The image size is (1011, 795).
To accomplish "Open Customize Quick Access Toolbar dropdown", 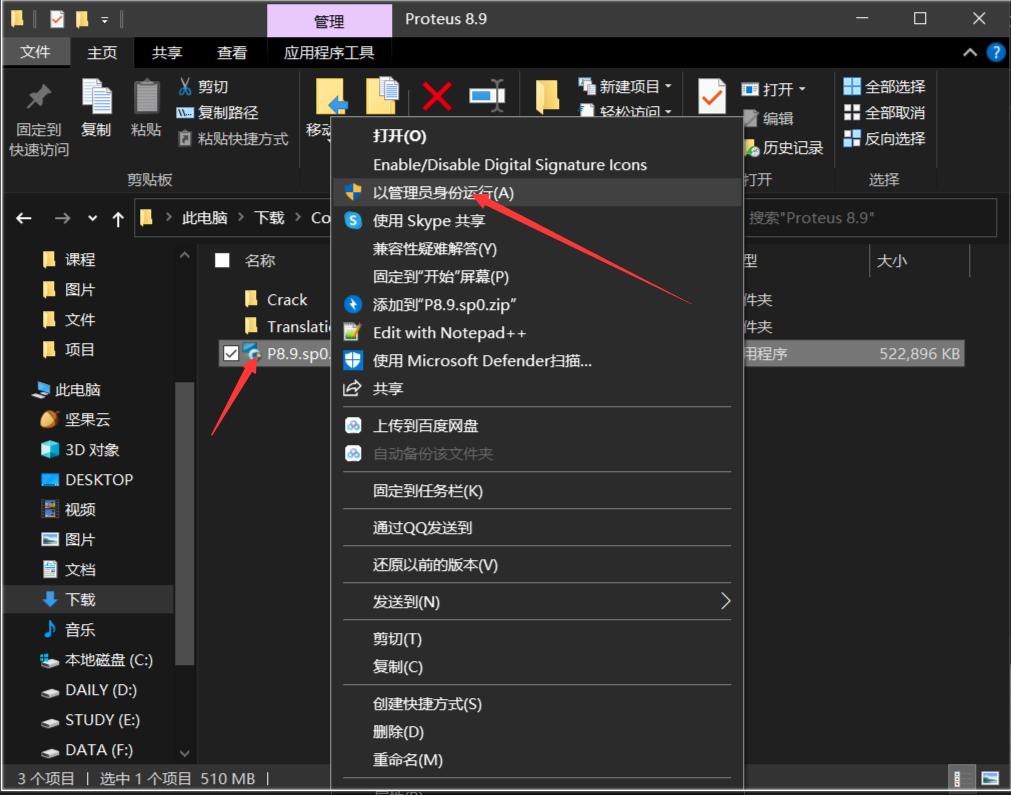I will [104, 20].
